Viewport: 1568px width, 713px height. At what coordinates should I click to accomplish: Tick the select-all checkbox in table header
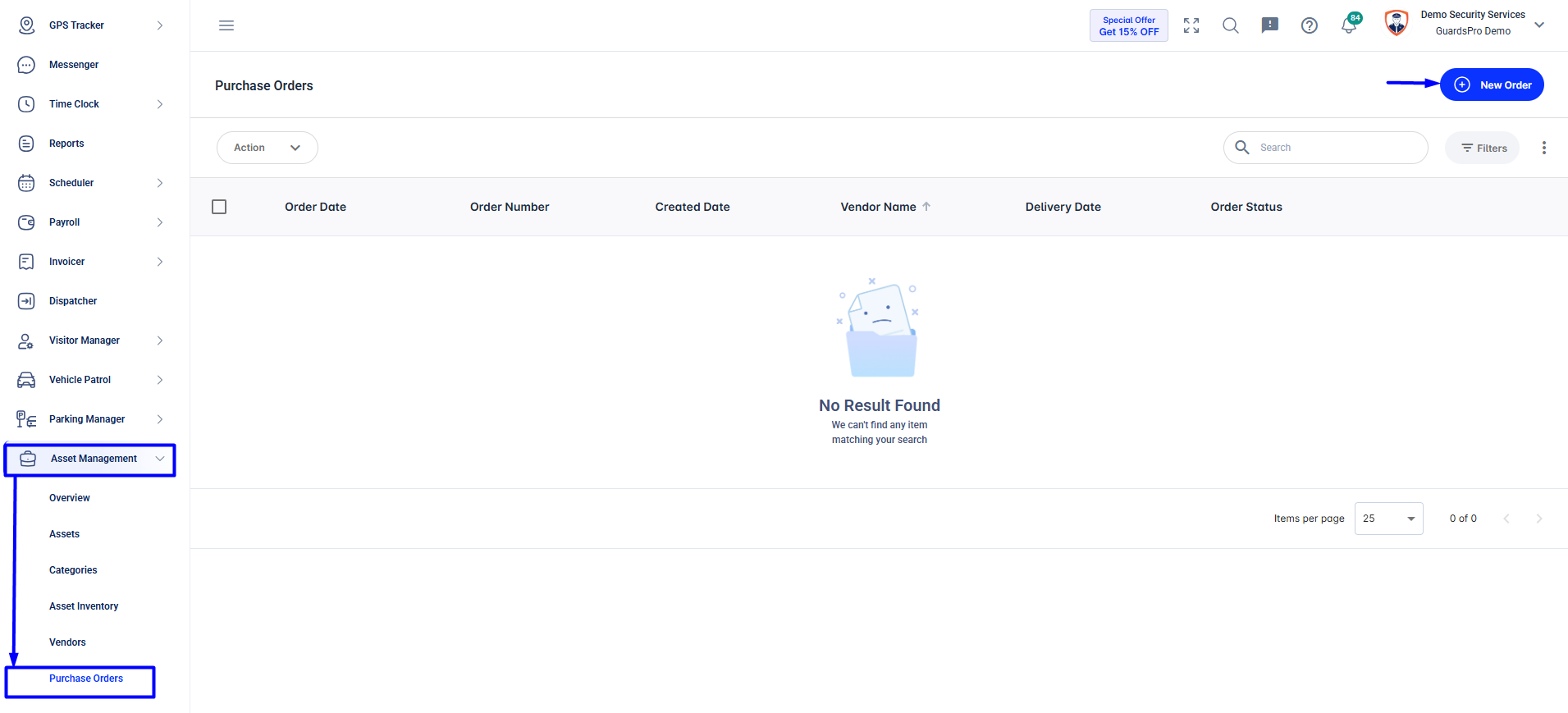click(x=219, y=207)
